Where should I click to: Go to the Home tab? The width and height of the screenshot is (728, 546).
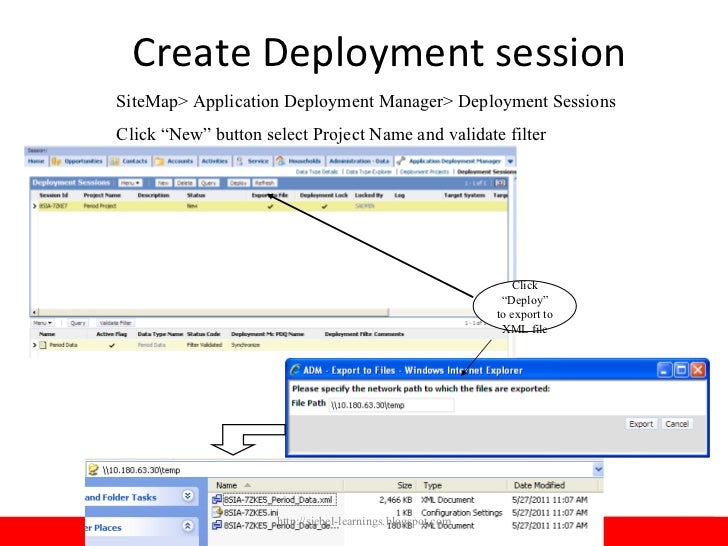click(36, 161)
